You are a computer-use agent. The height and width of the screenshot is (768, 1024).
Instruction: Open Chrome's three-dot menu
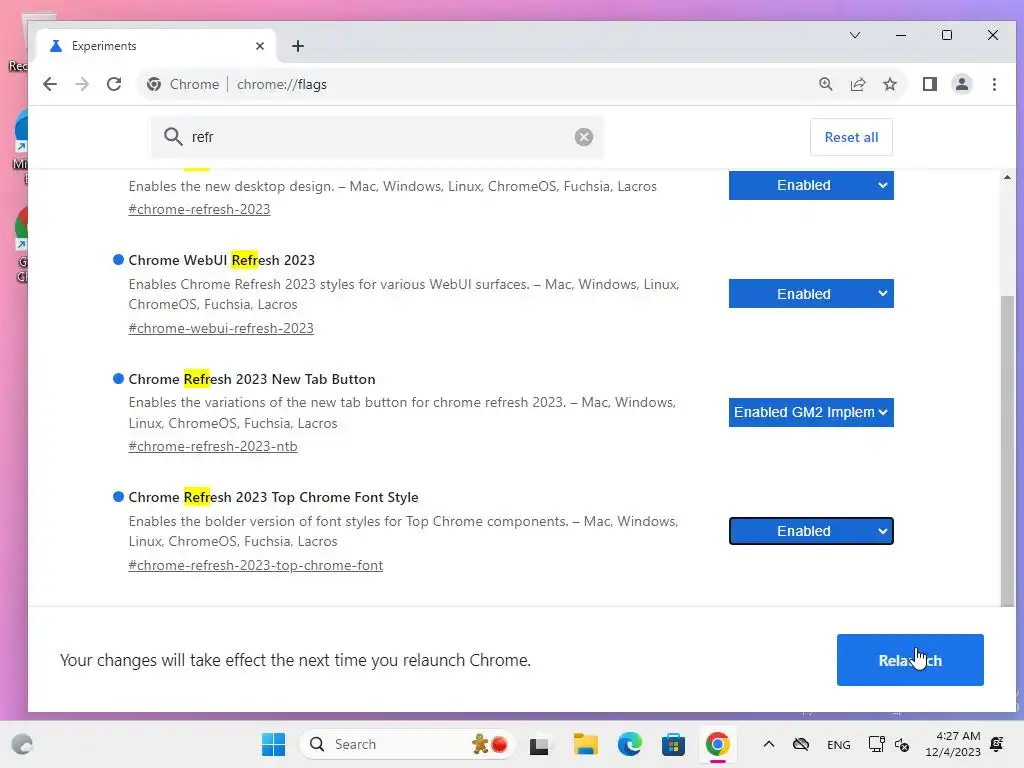coord(994,84)
